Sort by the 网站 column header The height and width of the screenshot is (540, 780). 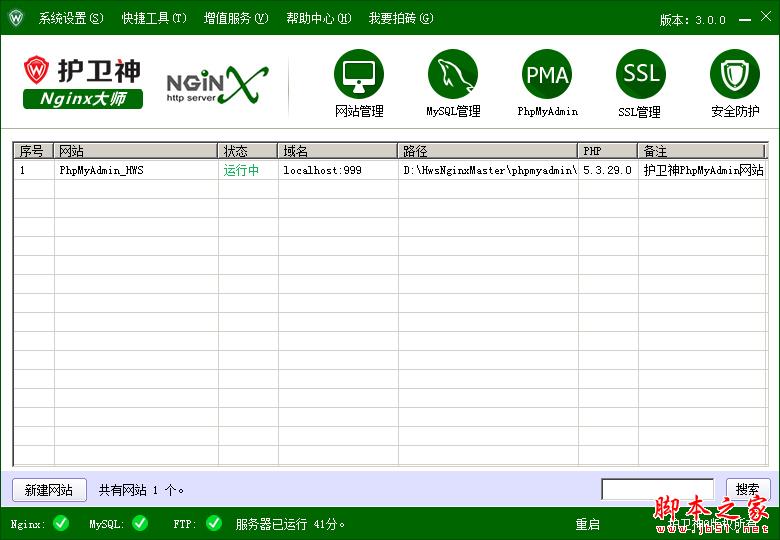(x=135, y=151)
